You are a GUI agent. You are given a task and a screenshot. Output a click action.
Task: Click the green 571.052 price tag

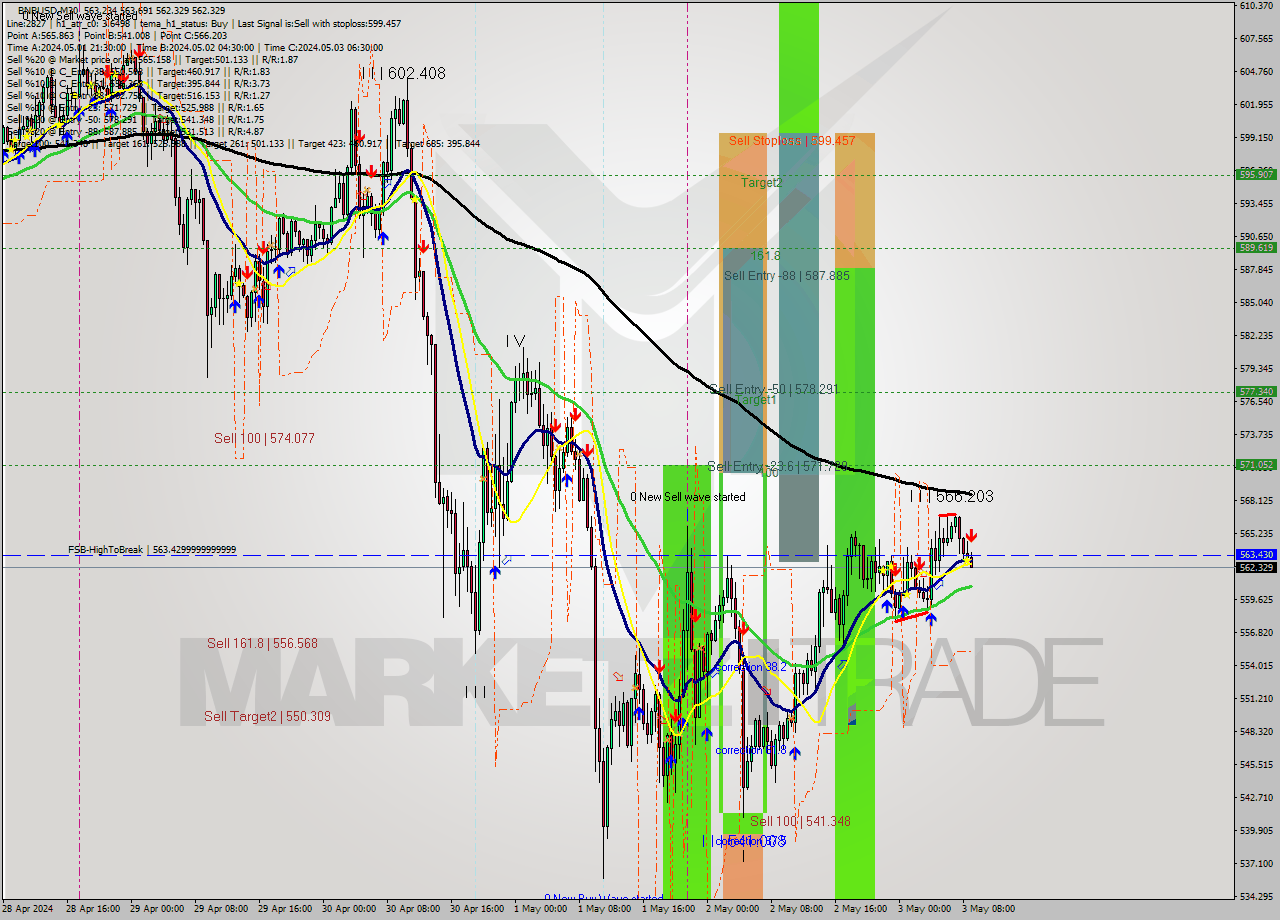pyautogui.click(x=1256, y=464)
